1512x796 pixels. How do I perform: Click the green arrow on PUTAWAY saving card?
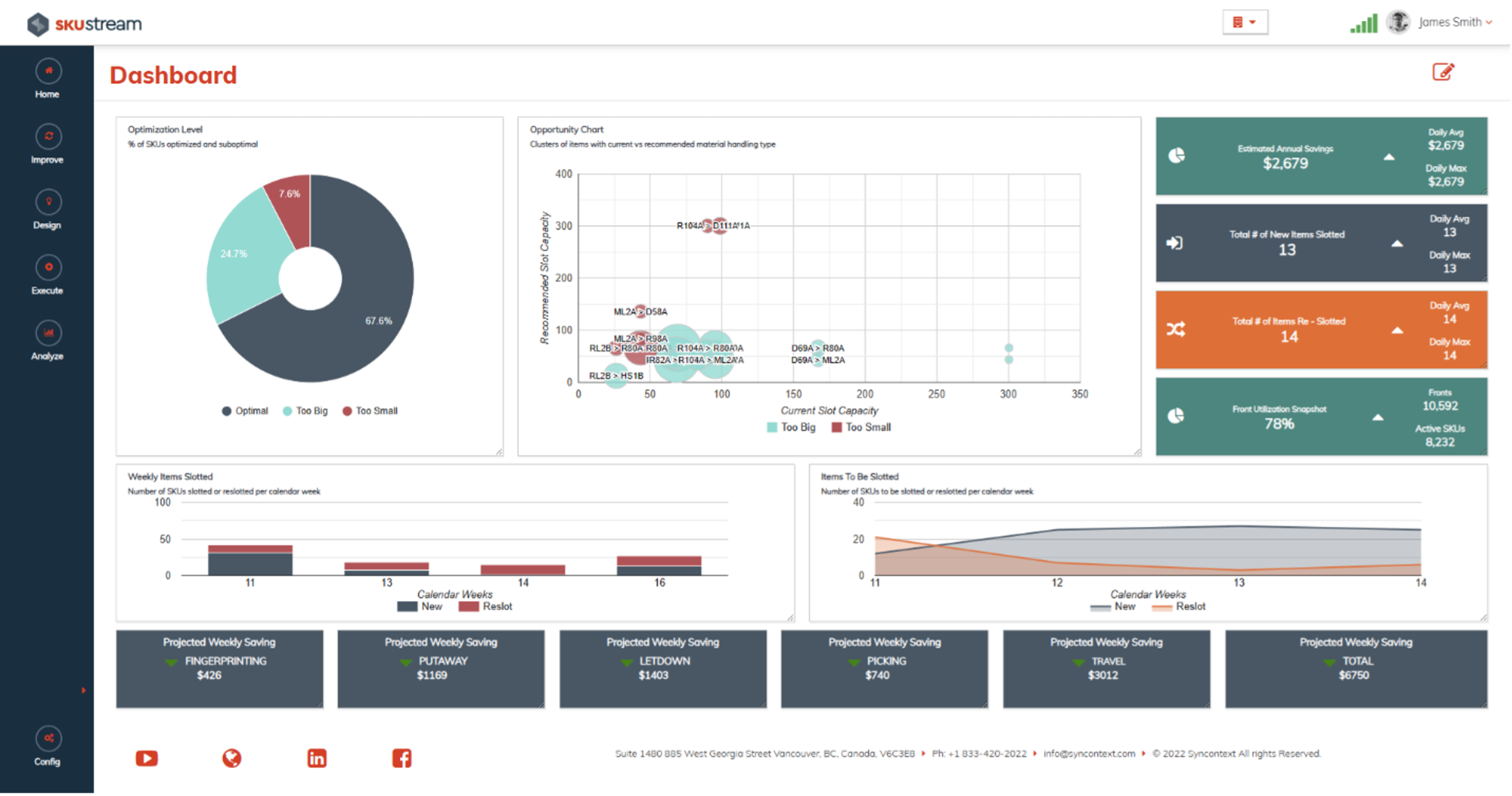tap(406, 662)
